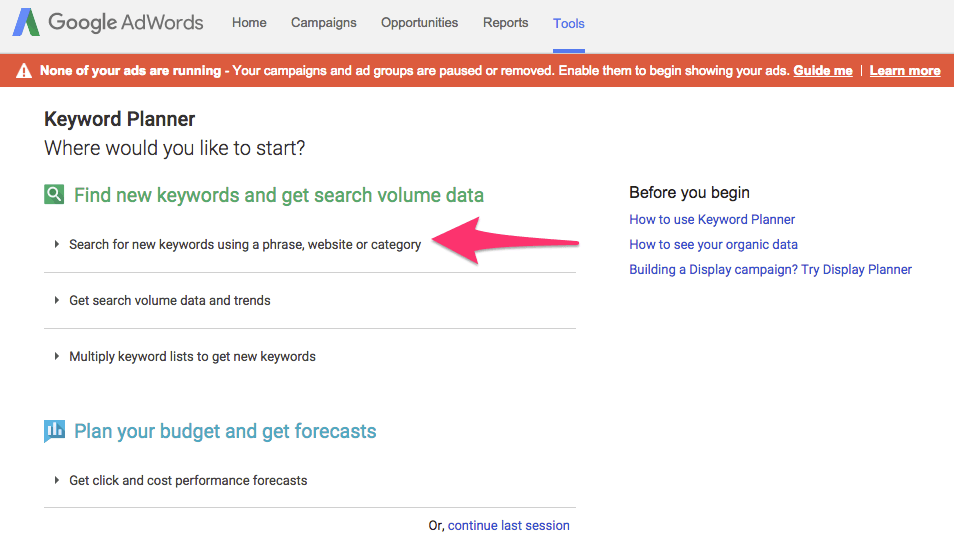Switch to the Opportunities tab

[419, 23]
